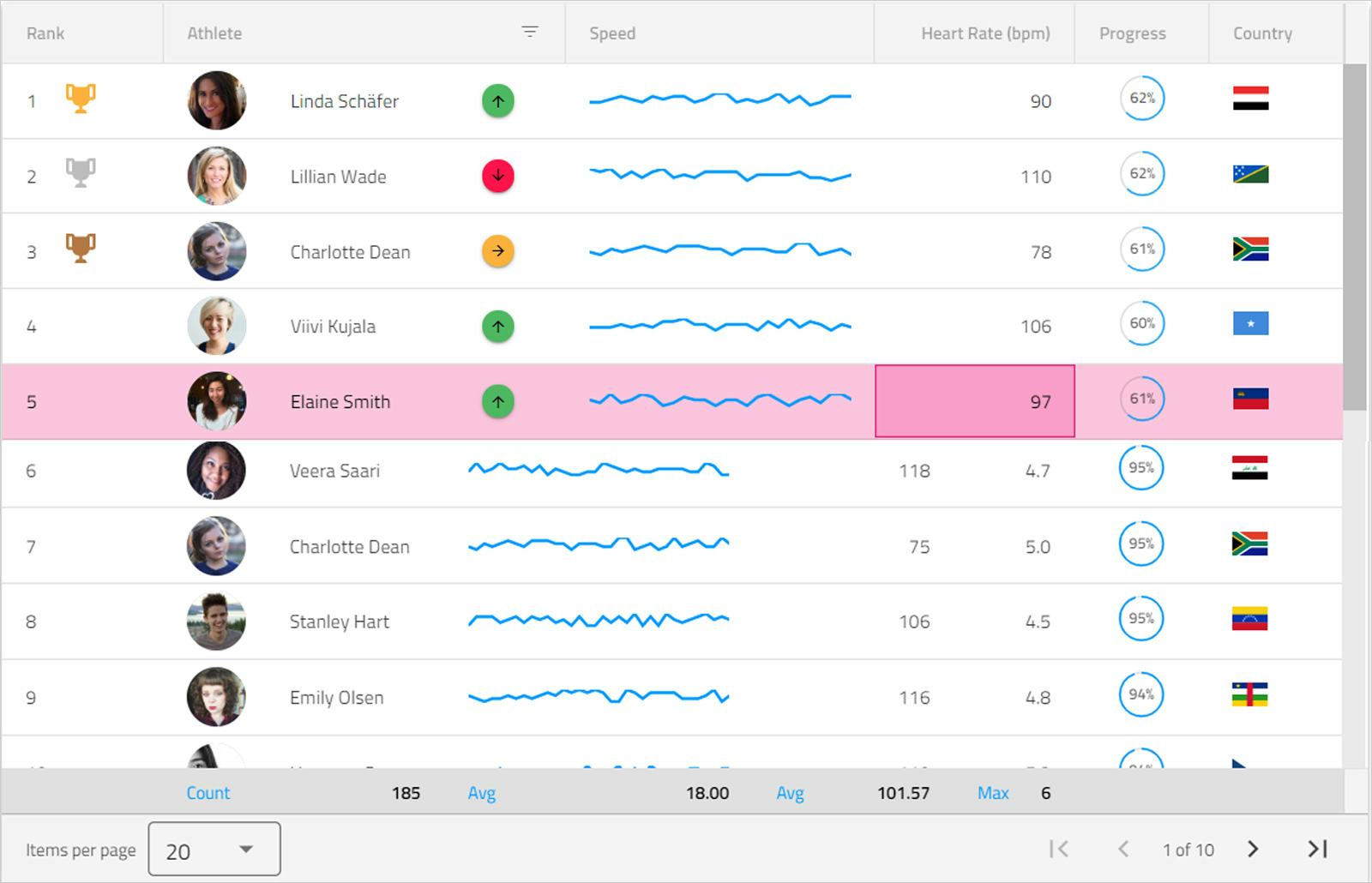1372x883 pixels.
Task: Select the highlighted heart rate cell showing 97
Action: pos(974,401)
